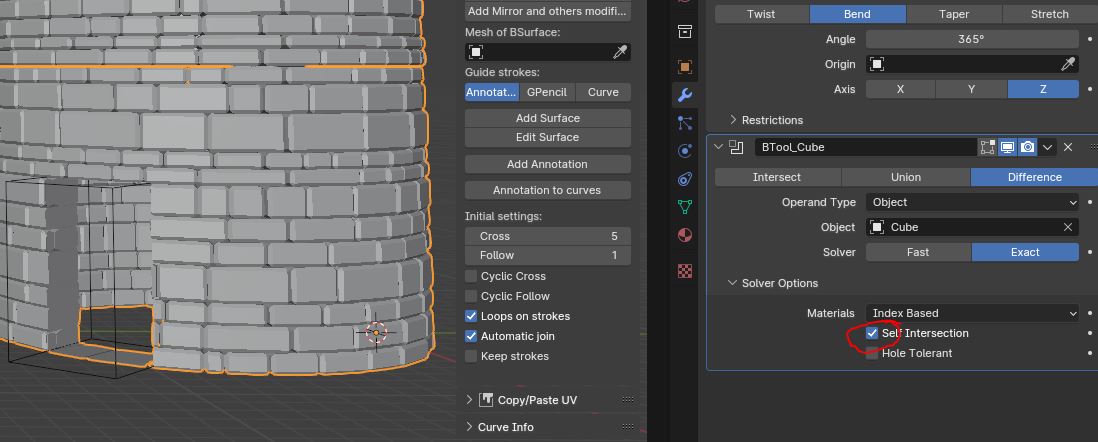The height and width of the screenshot is (442, 1098).
Task: Disable the Self Intersection checkbox
Action: click(x=872, y=333)
